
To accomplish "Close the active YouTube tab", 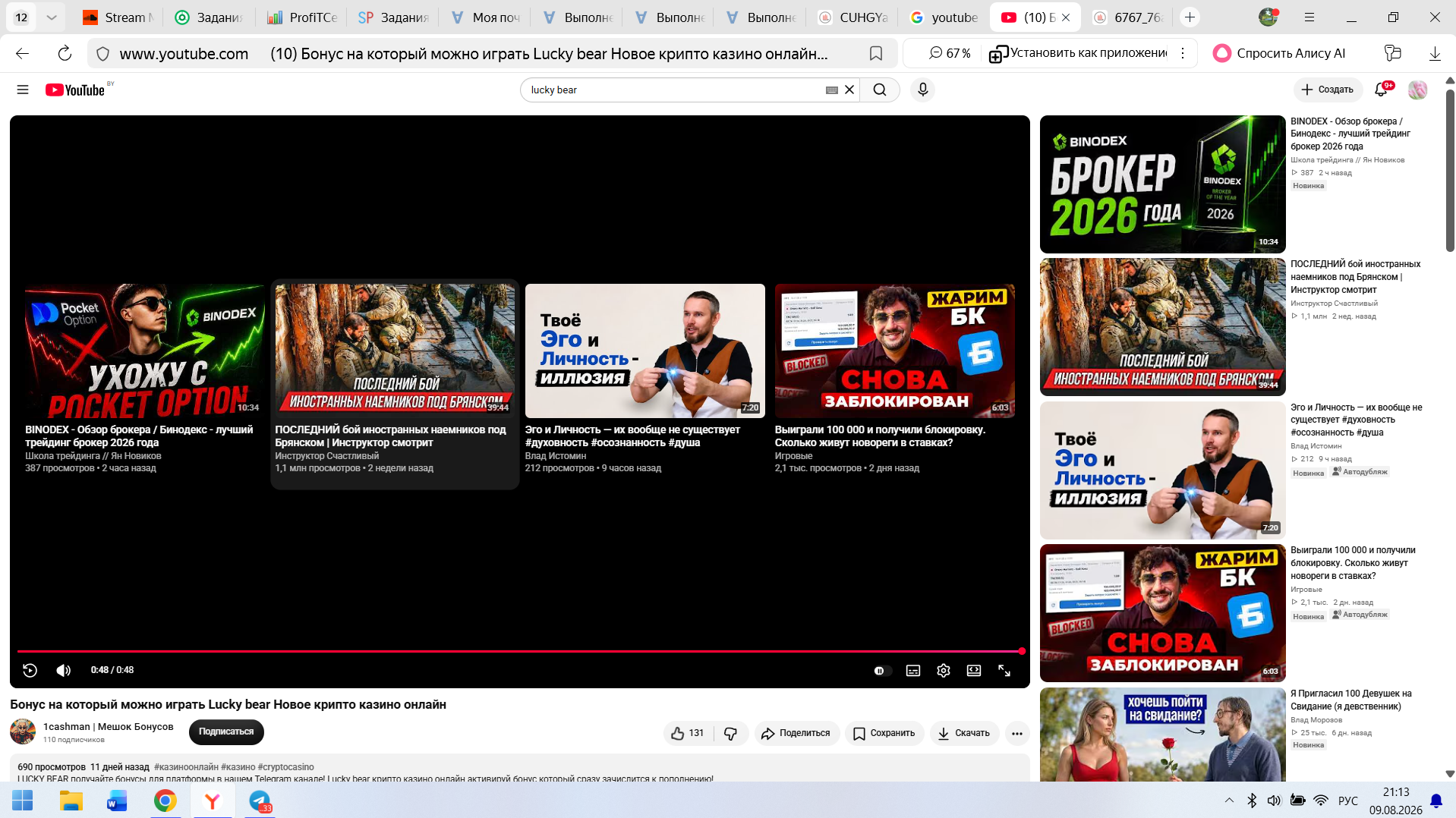I will click(x=1066, y=17).
